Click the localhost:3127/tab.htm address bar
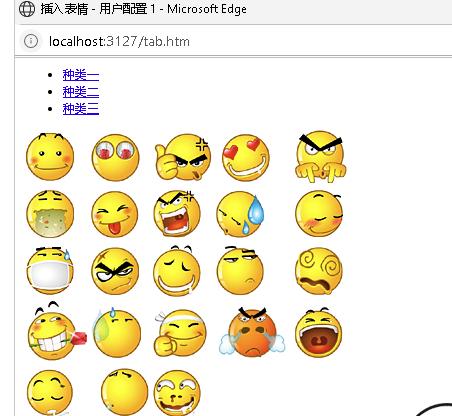 coord(119,42)
